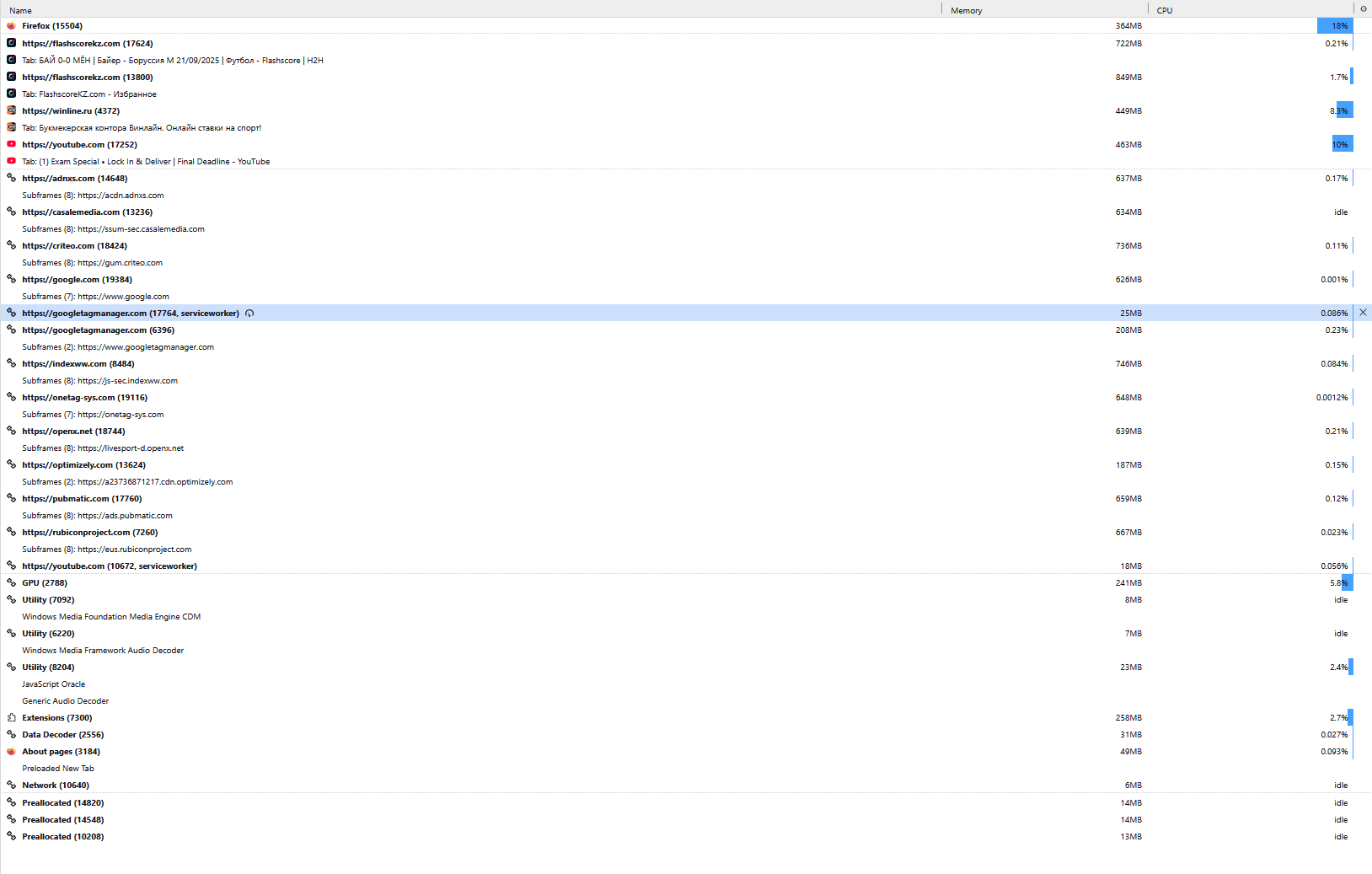Click the process icon beside Network (10640)
Image resolution: width=1372 pixels, height=874 pixels.
point(11,785)
